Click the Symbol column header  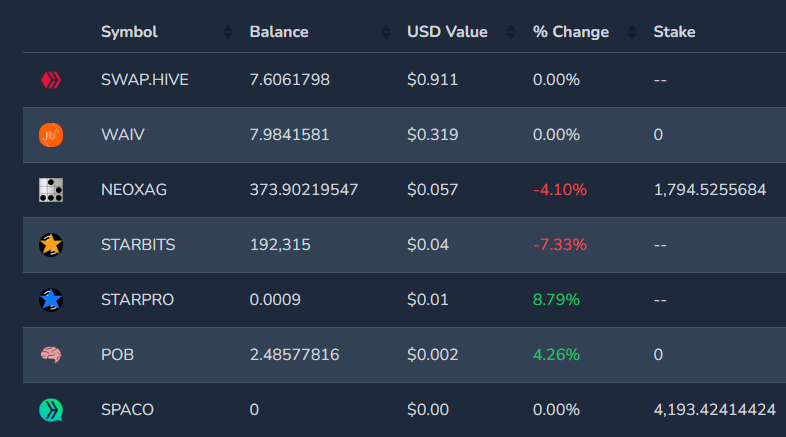(129, 32)
